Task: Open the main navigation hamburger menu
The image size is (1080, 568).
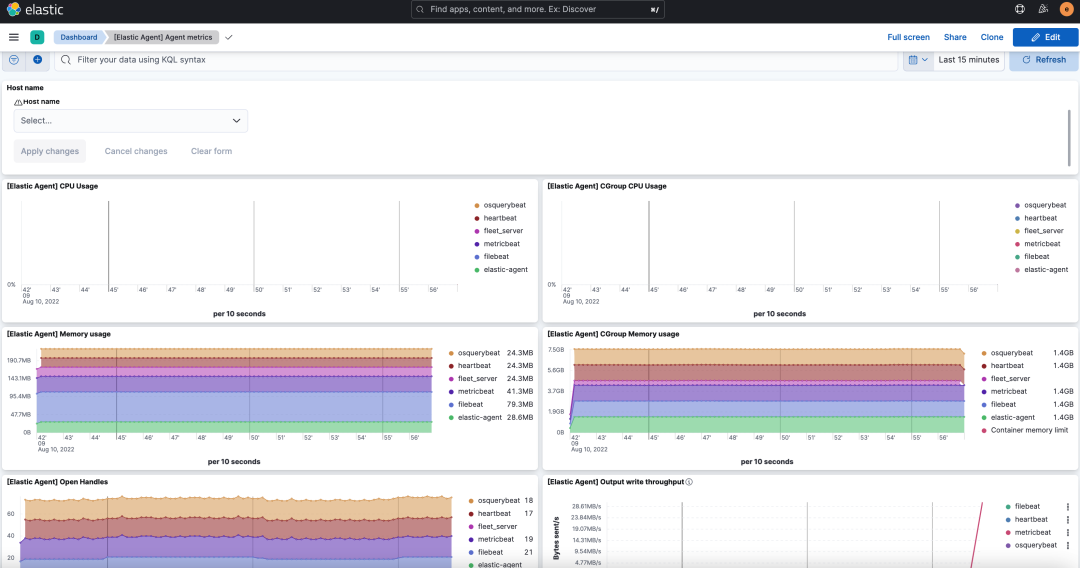Action: coord(14,37)
